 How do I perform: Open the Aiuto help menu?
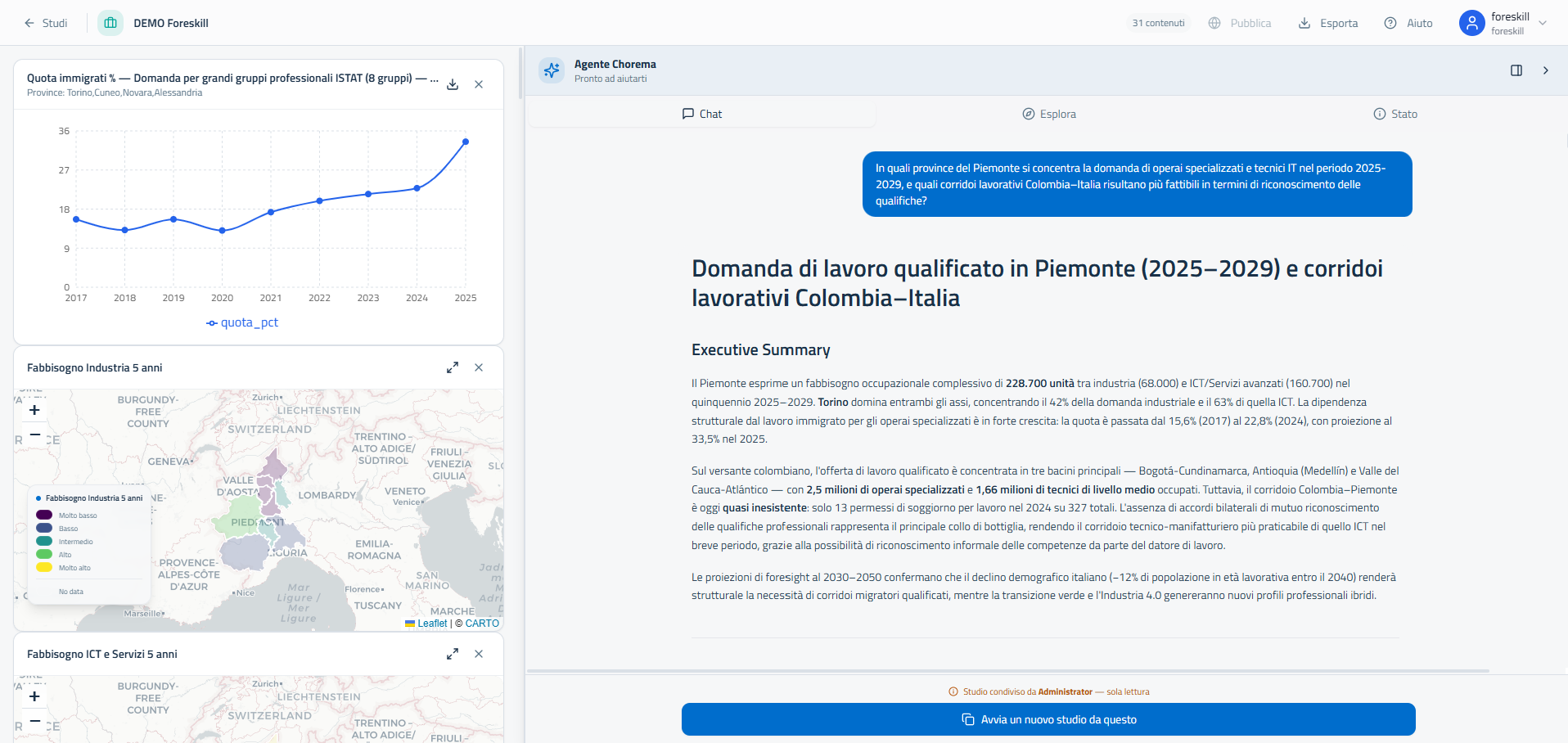pyautogui.click(x=1408, y=23)
